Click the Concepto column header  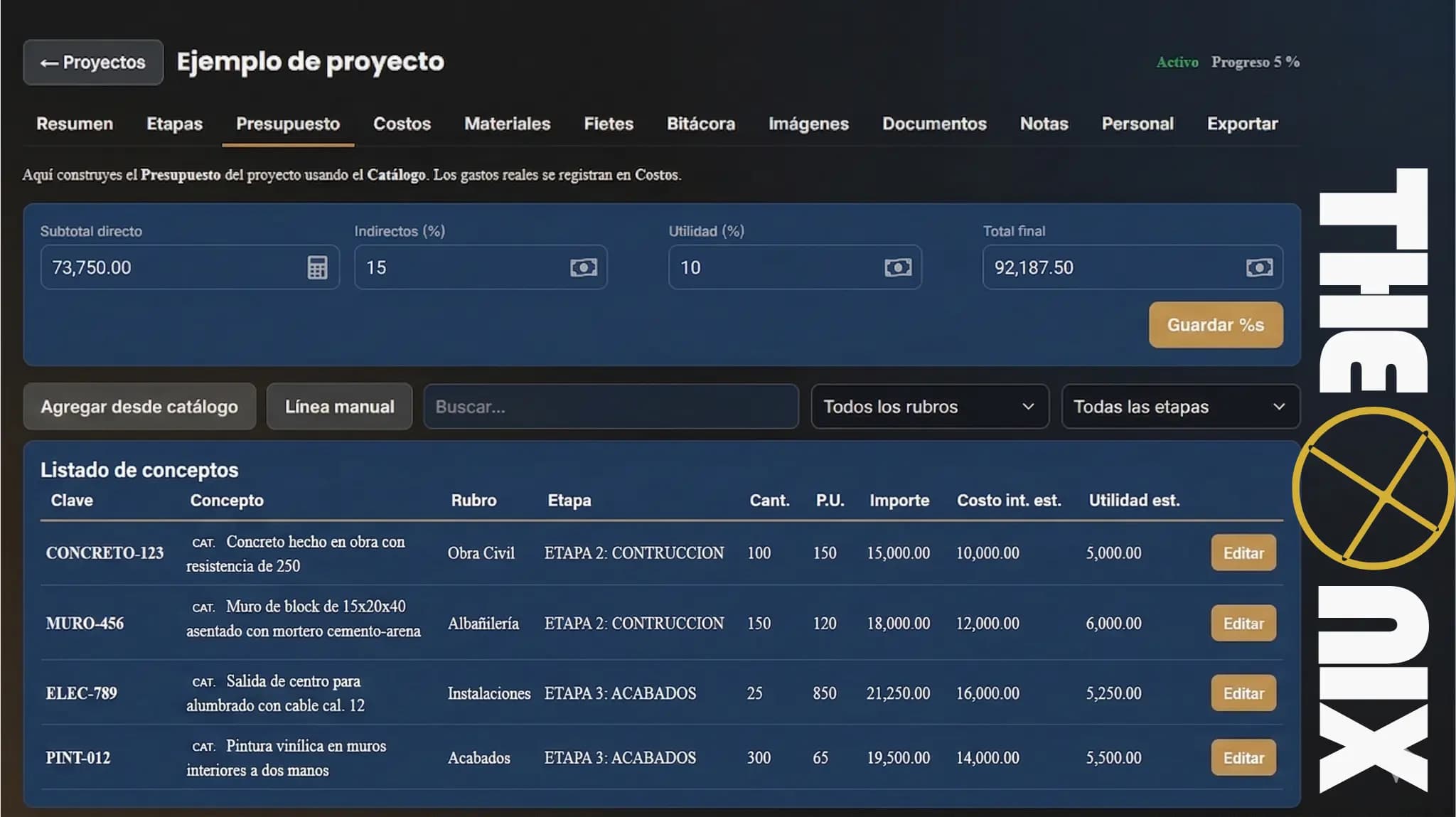pos(227,501)
